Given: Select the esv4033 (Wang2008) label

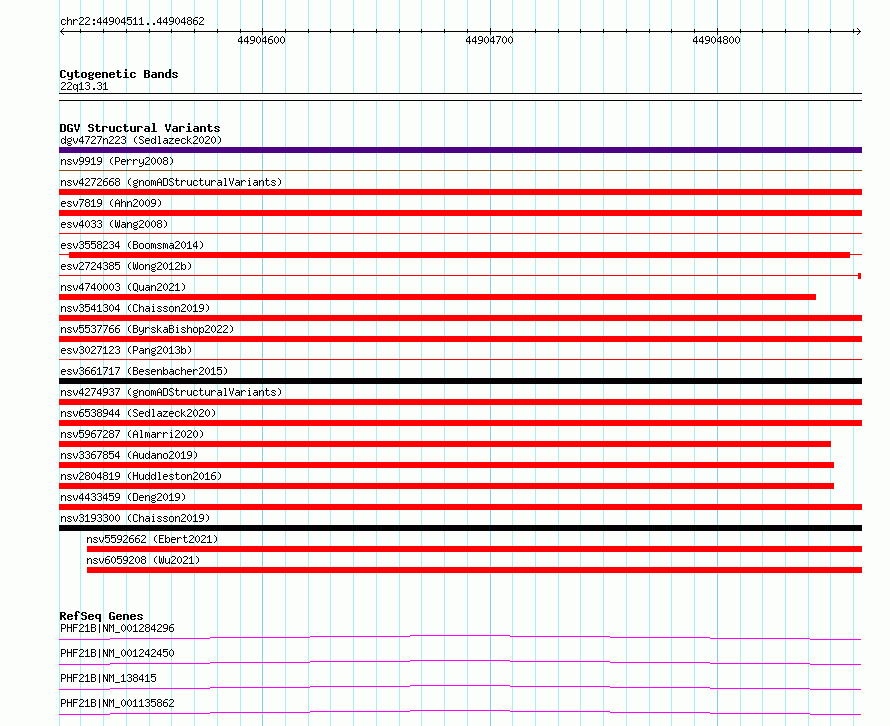Looking at the screenshot, I should (x=114, y=224).
